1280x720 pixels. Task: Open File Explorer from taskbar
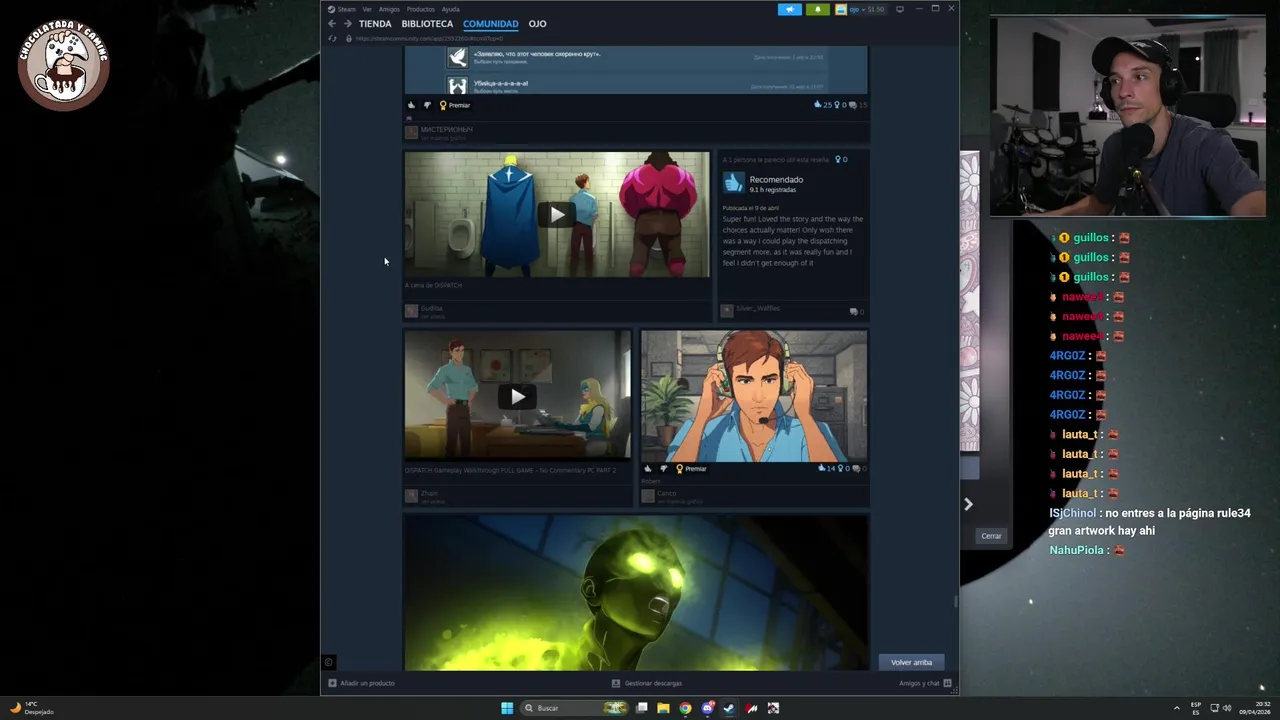pos(663,708)
